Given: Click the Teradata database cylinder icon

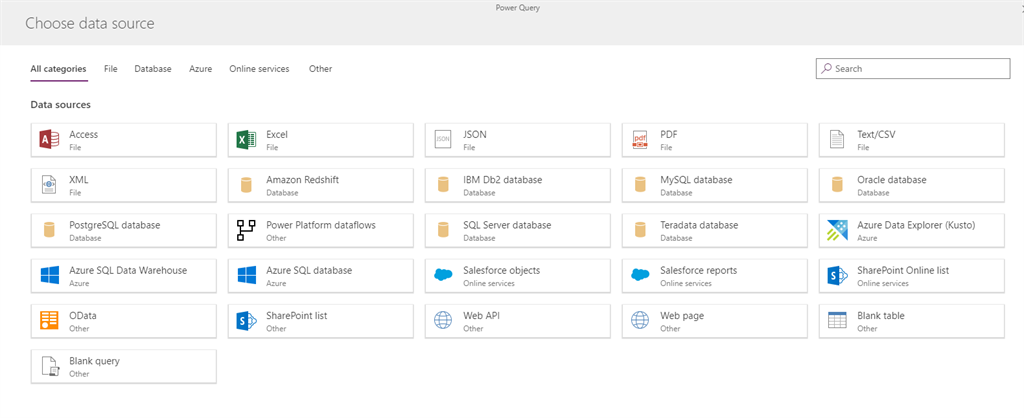Looking at the screenshot, I should pos(640,230).
